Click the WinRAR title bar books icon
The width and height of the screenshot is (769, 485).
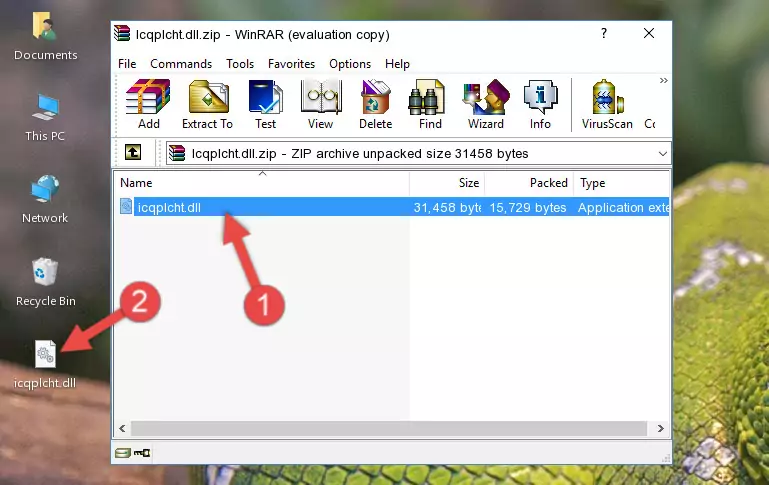(x=122, y=33)
